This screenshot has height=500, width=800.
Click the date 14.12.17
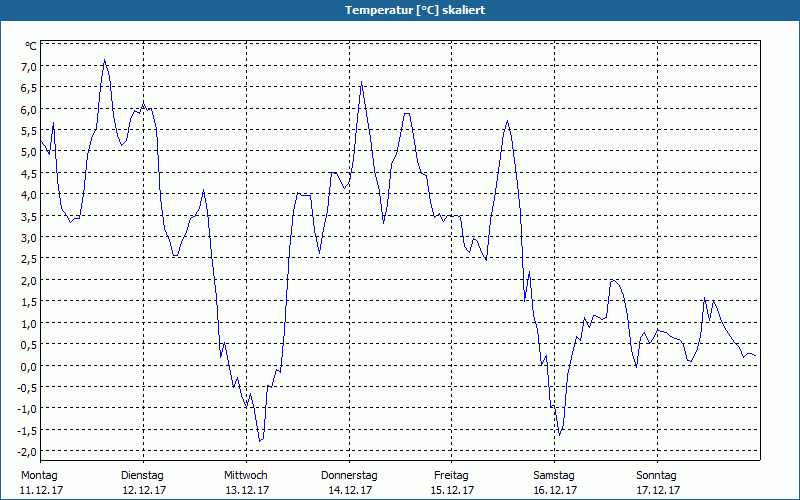(351, 490)
